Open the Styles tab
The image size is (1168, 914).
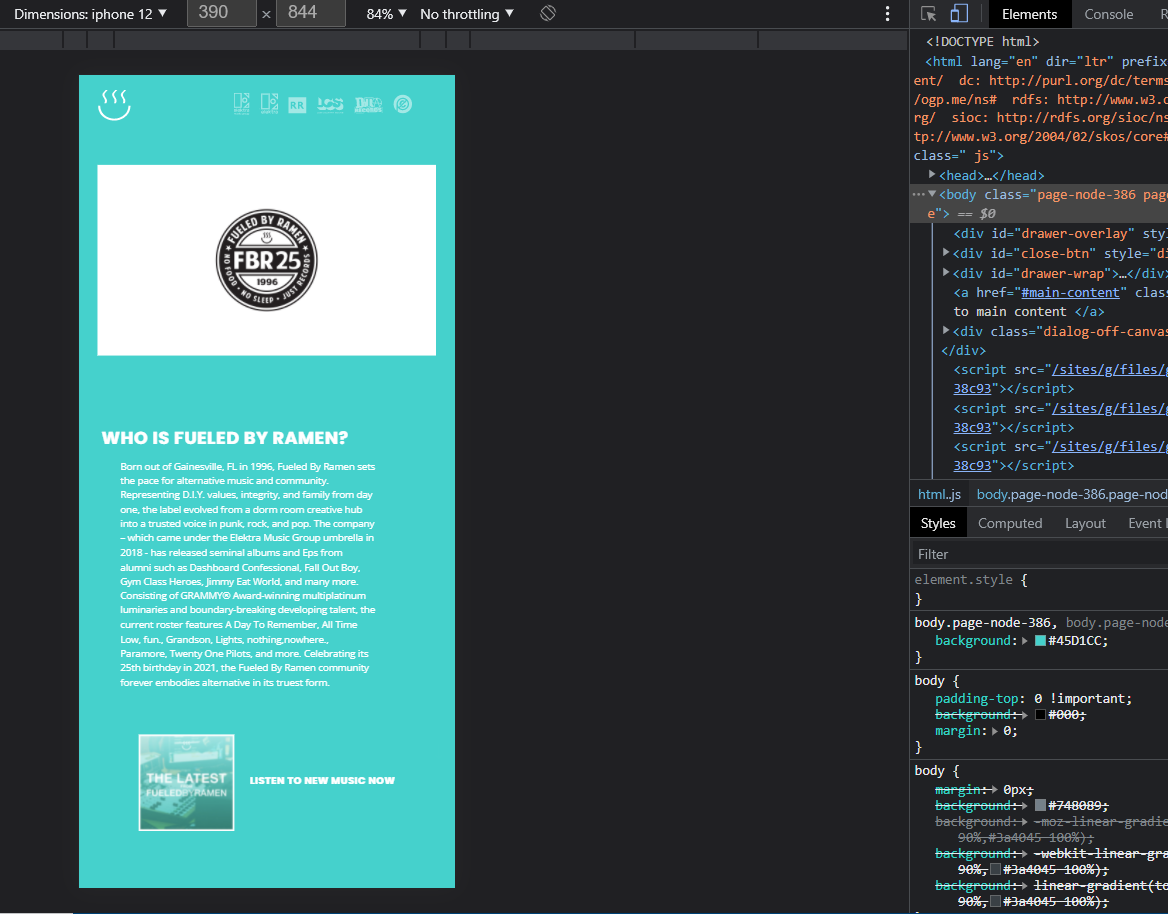(x=938, y=523)
